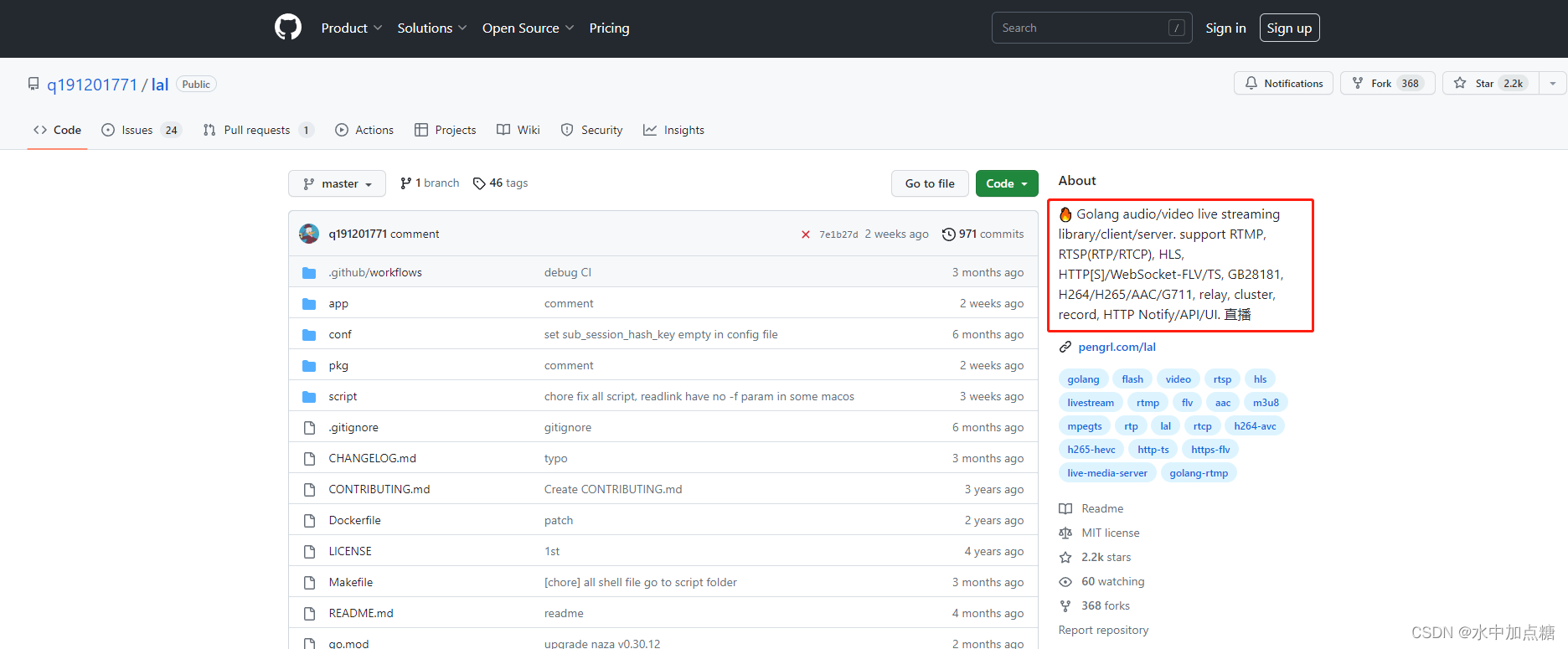Click the pkg folder icon
The width and height of the screenshot is (1568, 649).
(309, 366)
